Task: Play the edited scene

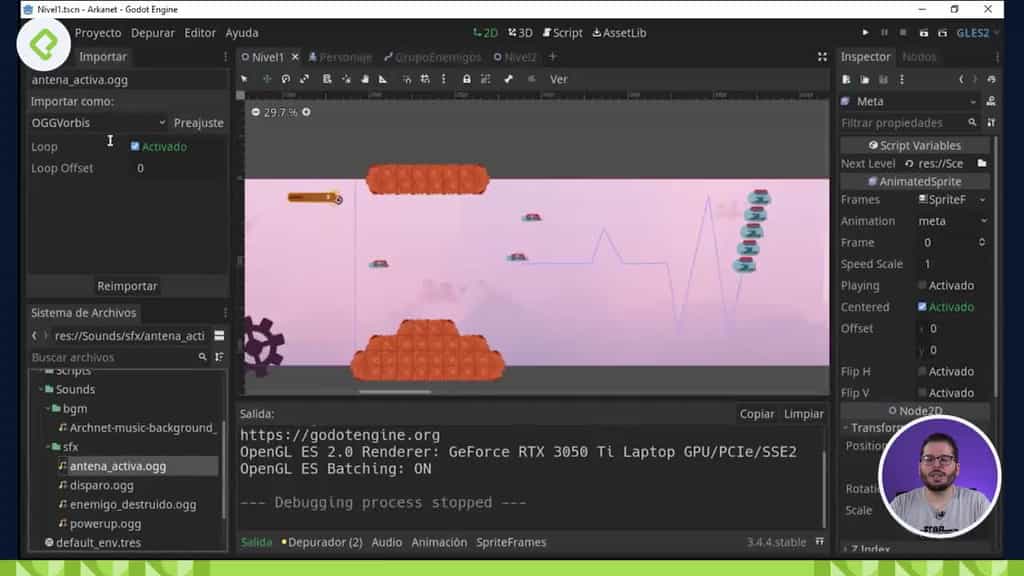Action: pos(923,33)
